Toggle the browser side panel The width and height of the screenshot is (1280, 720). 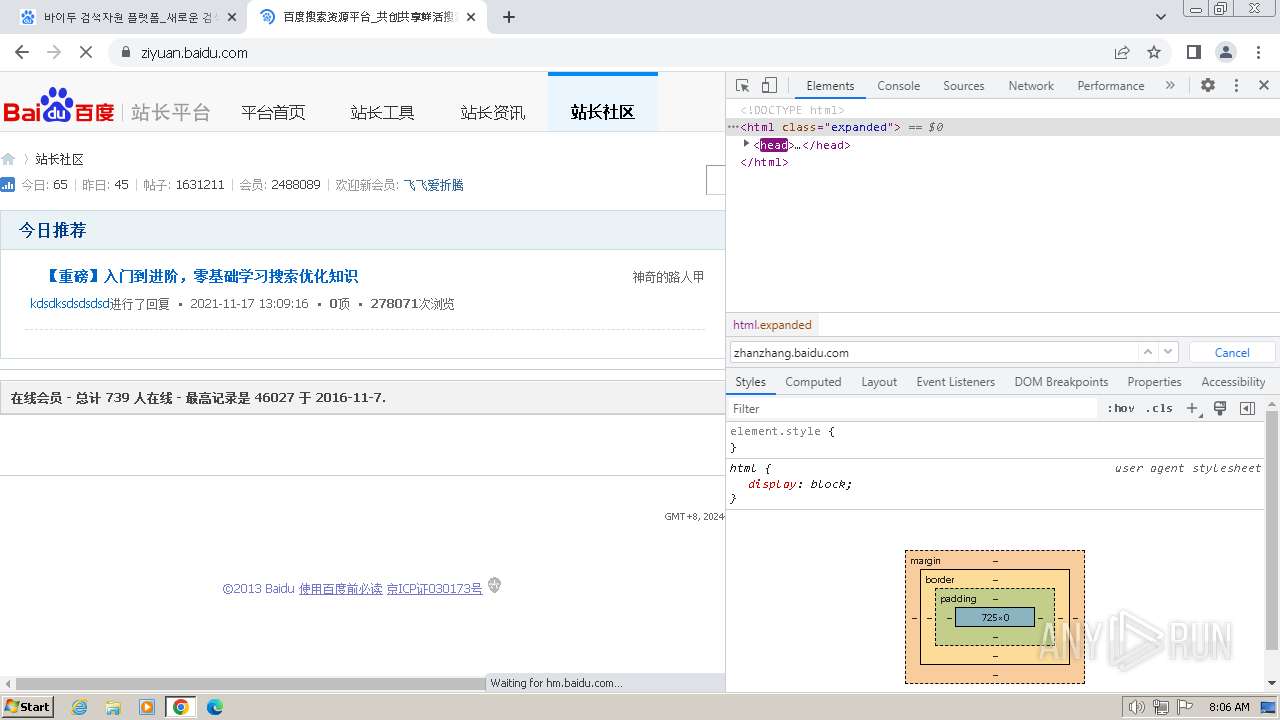(1194, 52)
